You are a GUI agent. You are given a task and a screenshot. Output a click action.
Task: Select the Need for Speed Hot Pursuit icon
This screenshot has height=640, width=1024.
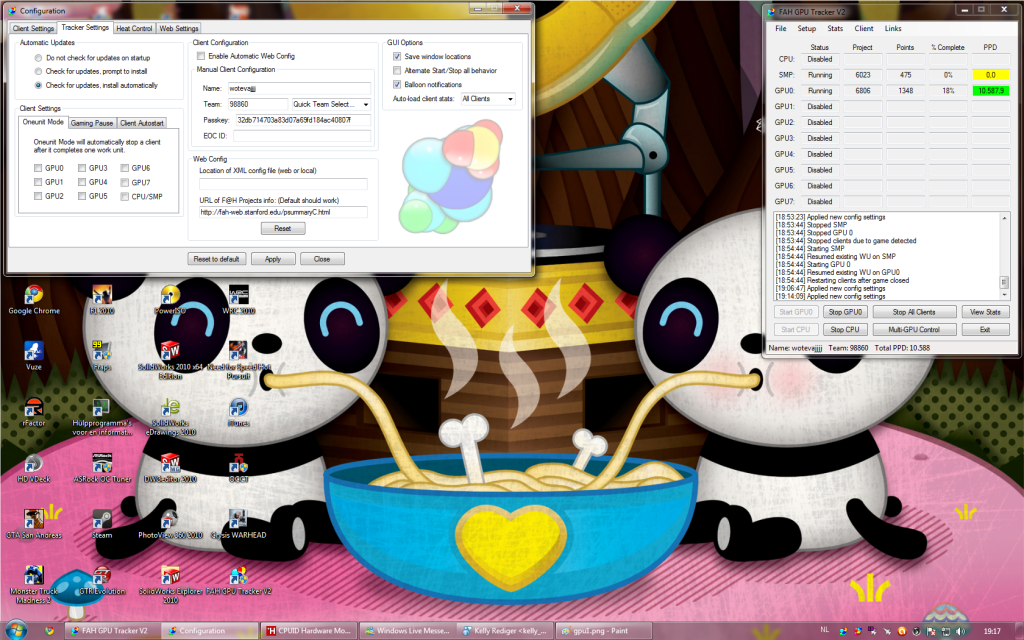[238, 360]
